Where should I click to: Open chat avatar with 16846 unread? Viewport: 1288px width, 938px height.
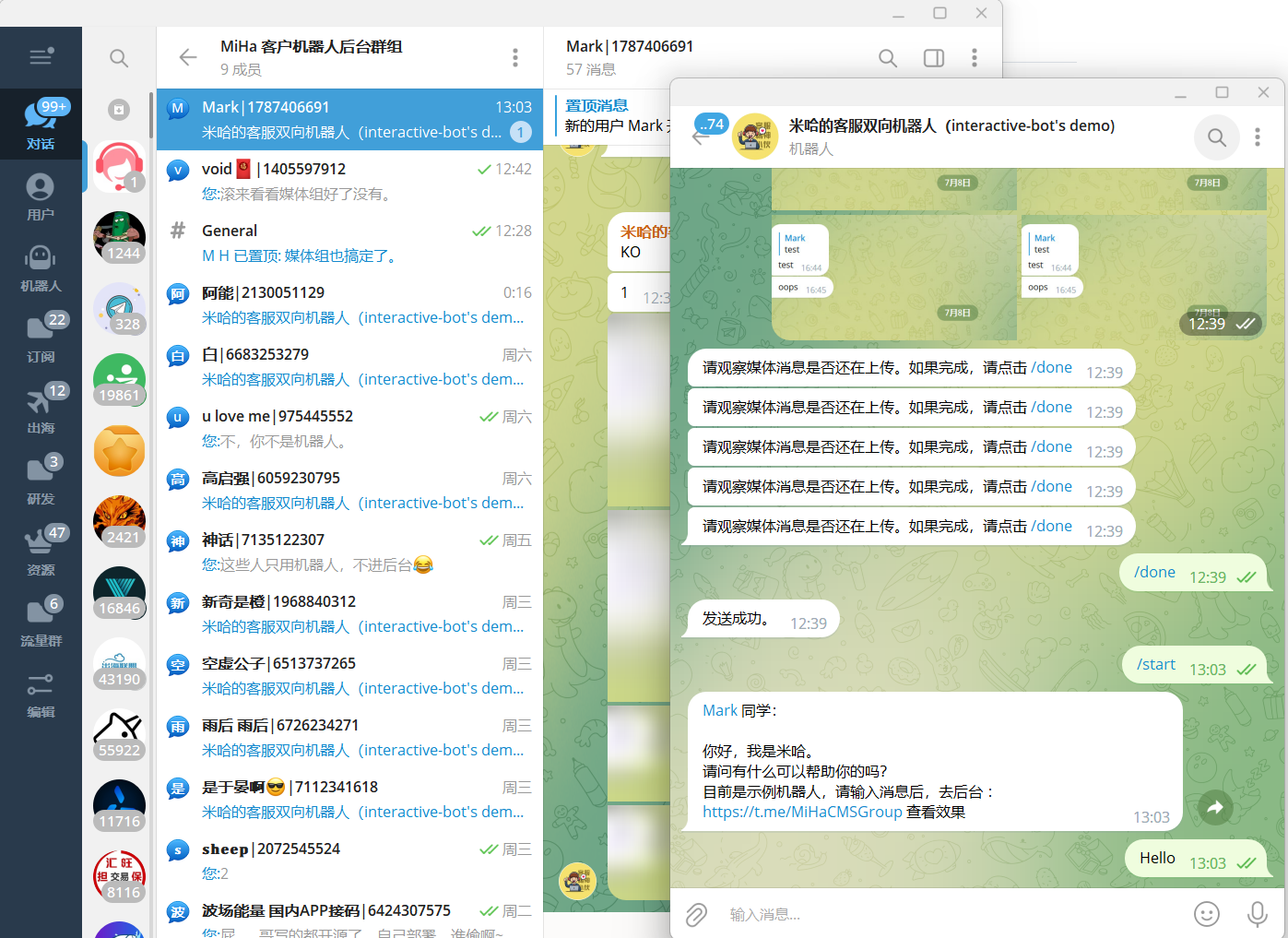[x=119, y=592]
